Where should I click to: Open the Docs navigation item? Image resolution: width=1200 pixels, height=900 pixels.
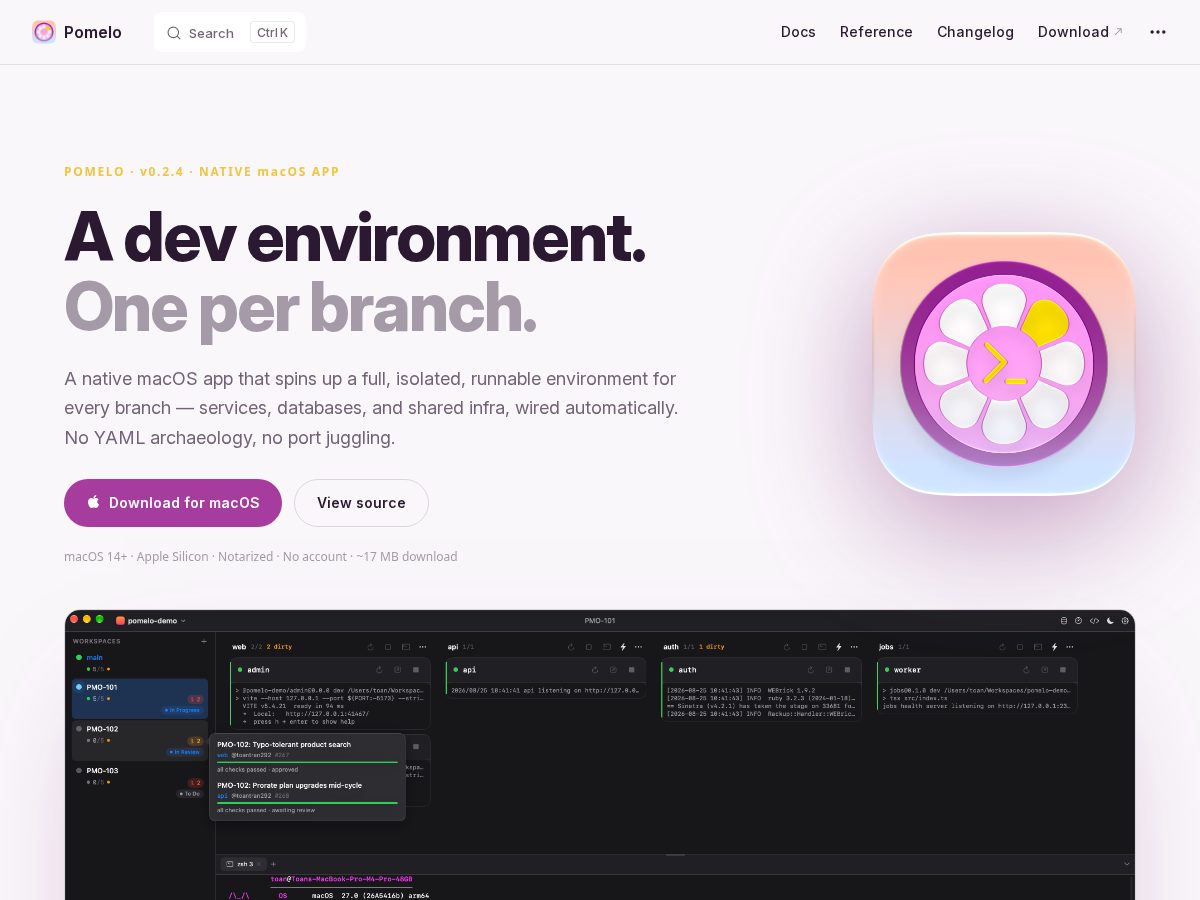(798, 32)
